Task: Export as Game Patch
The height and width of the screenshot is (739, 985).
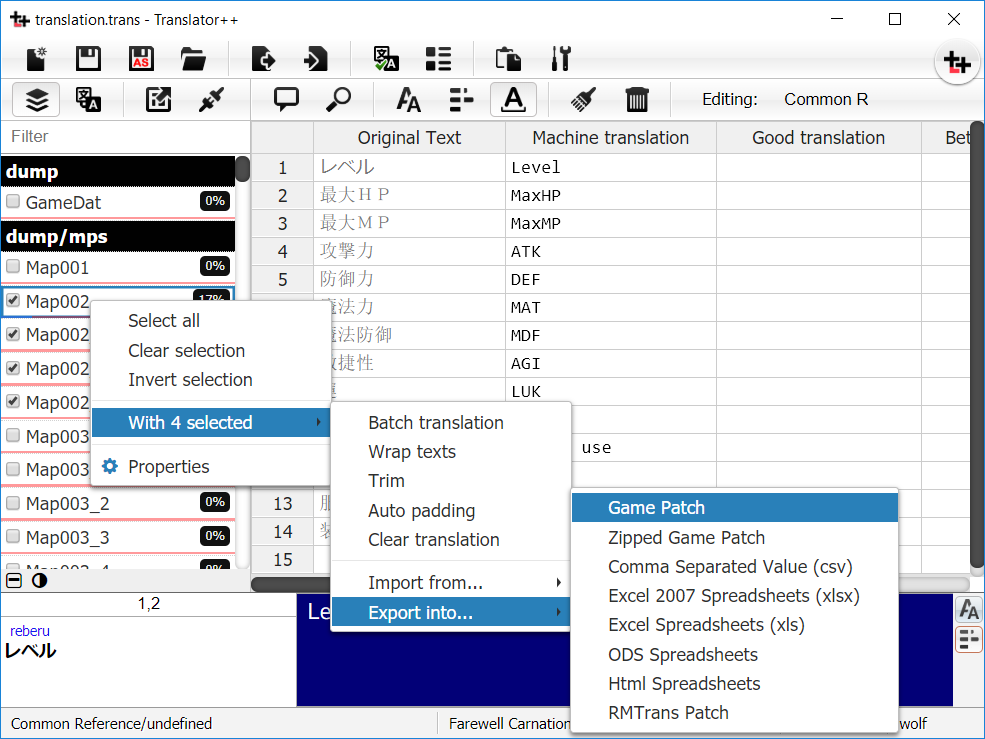Action: pos(734,508)
